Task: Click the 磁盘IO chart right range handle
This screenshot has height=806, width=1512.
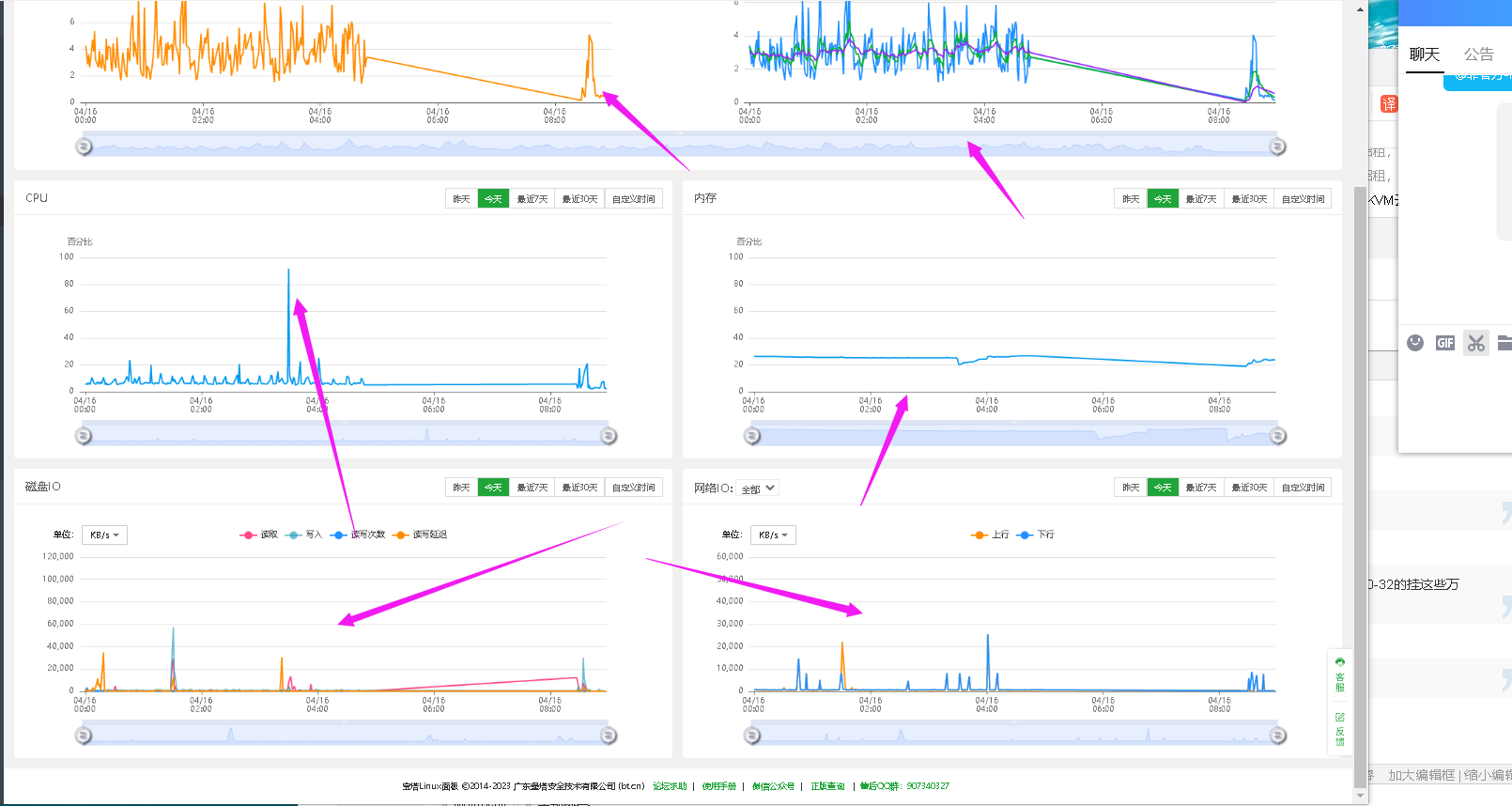Action: point(609,736)
